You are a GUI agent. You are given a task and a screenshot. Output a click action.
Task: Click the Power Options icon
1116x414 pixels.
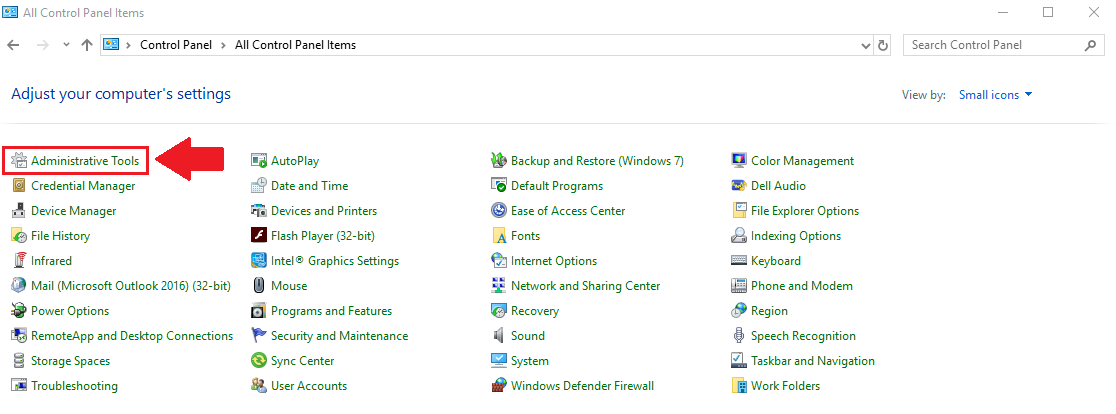pos(19,310)
